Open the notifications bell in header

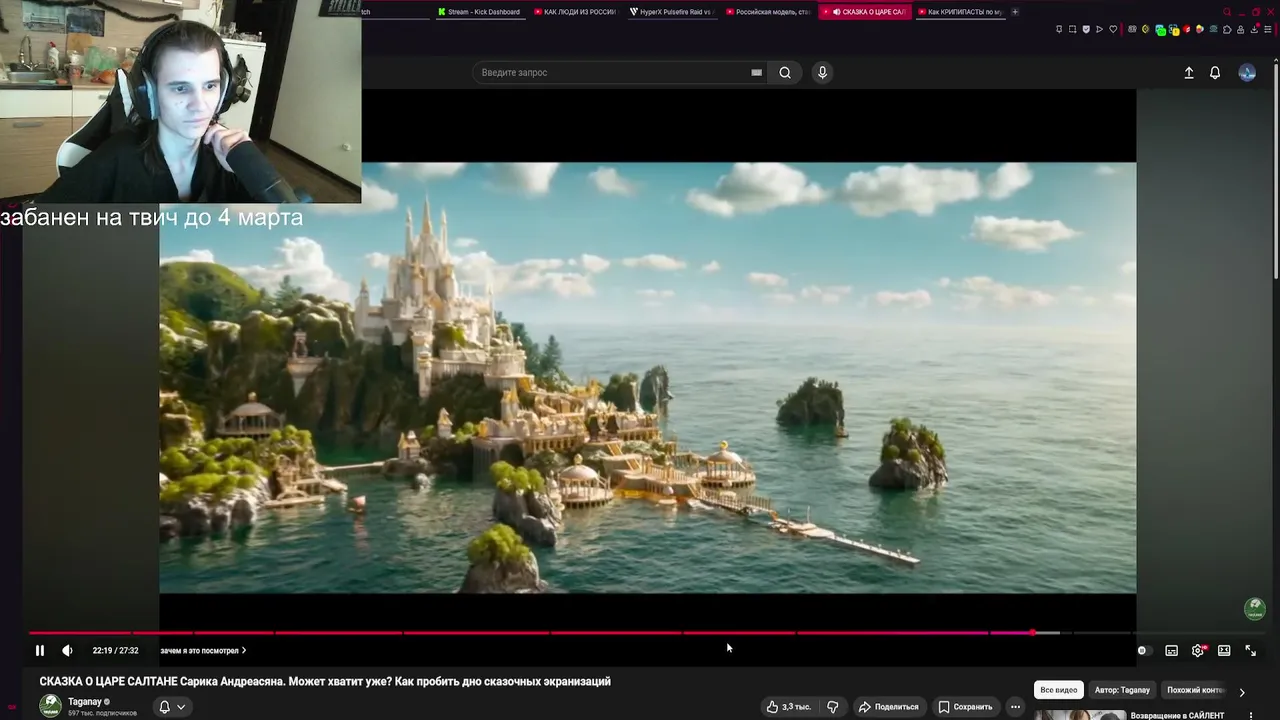click(1215, 72)
